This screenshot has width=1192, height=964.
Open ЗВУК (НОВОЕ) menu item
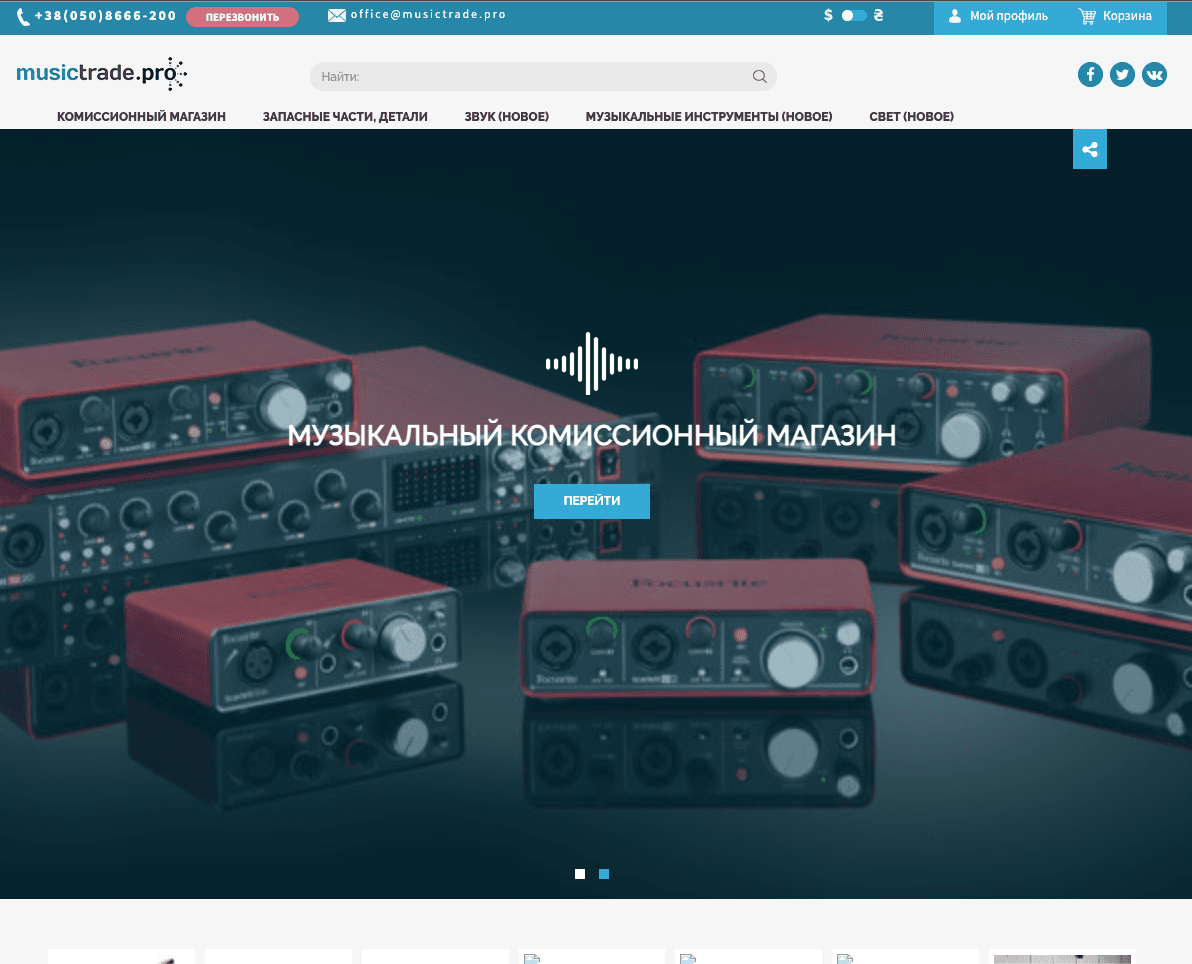[x=506, y=116]
